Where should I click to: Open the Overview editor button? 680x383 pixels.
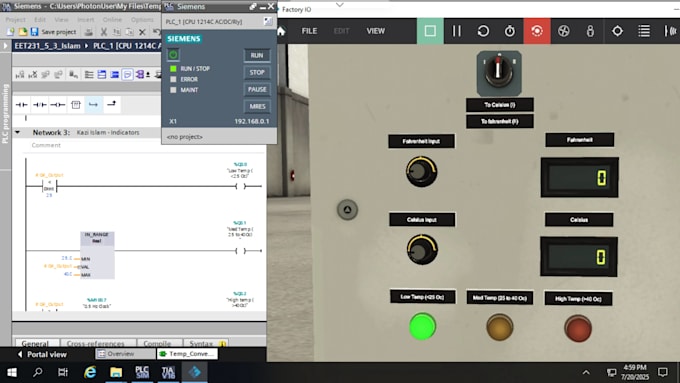pyautogui.click(x=125, y=354)
